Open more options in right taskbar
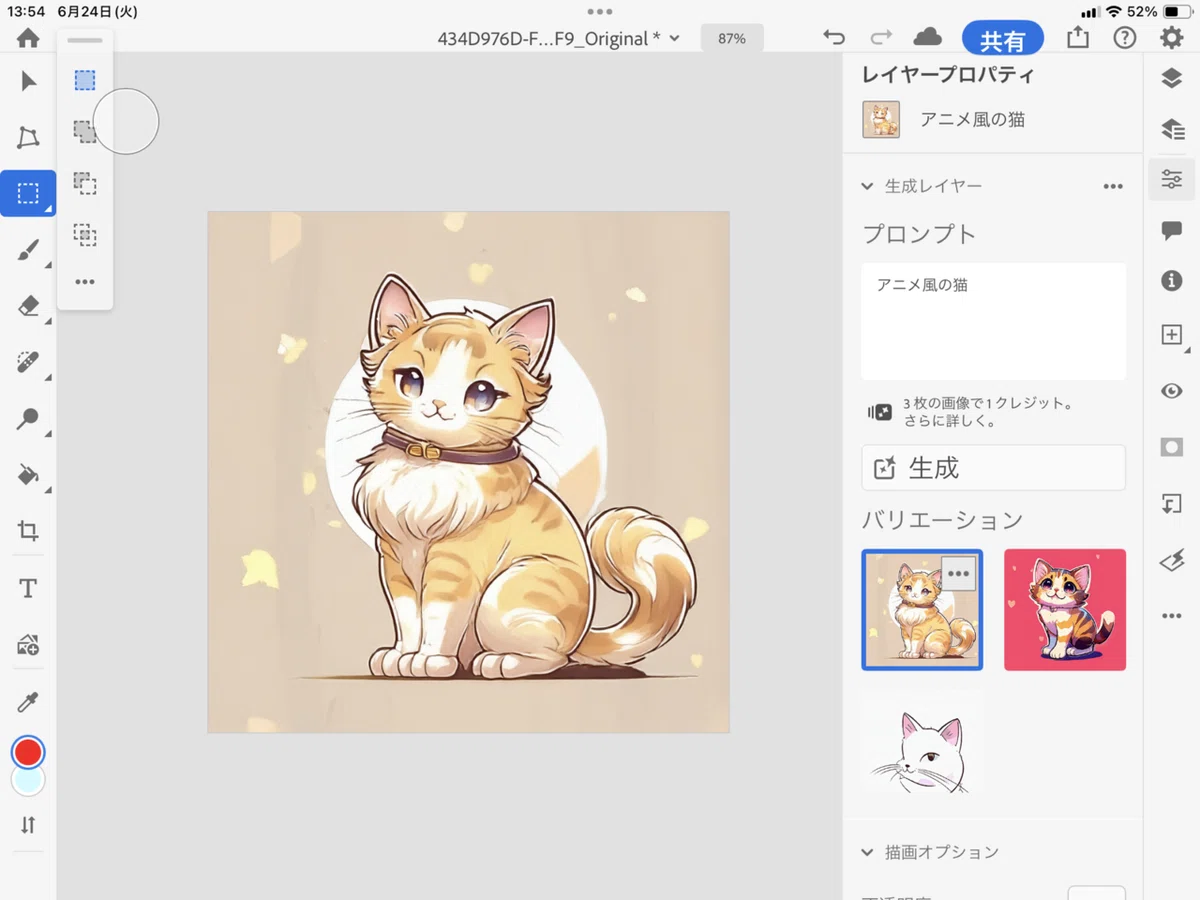1200x900 pixels. pos(1172,616)
